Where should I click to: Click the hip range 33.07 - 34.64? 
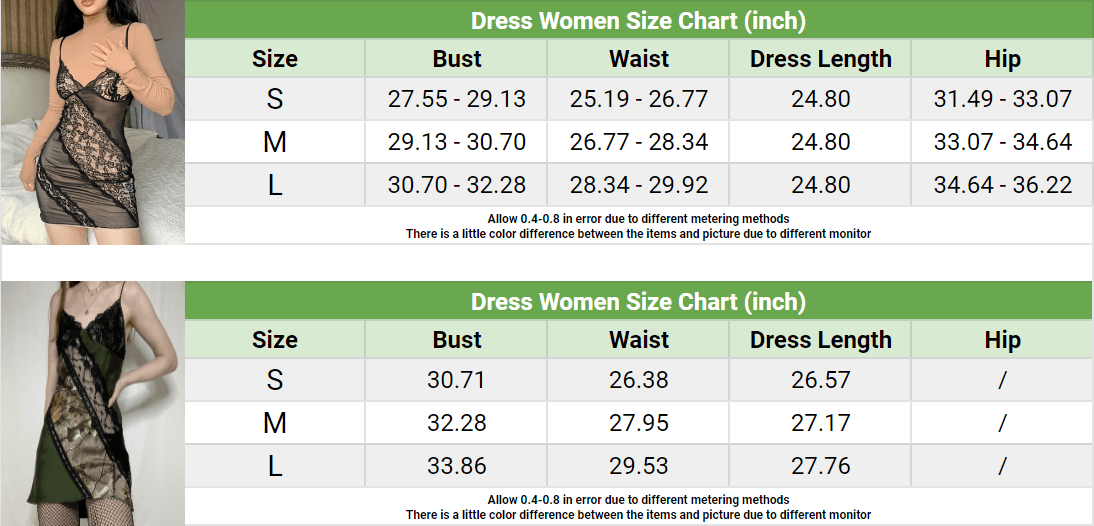(x=1002, y=142)
